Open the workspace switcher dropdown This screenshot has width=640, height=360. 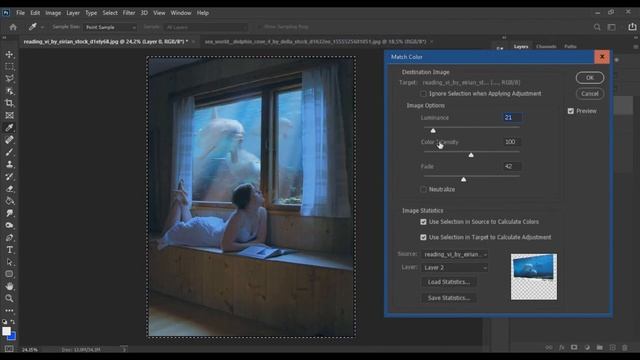[x=611, y=27]
